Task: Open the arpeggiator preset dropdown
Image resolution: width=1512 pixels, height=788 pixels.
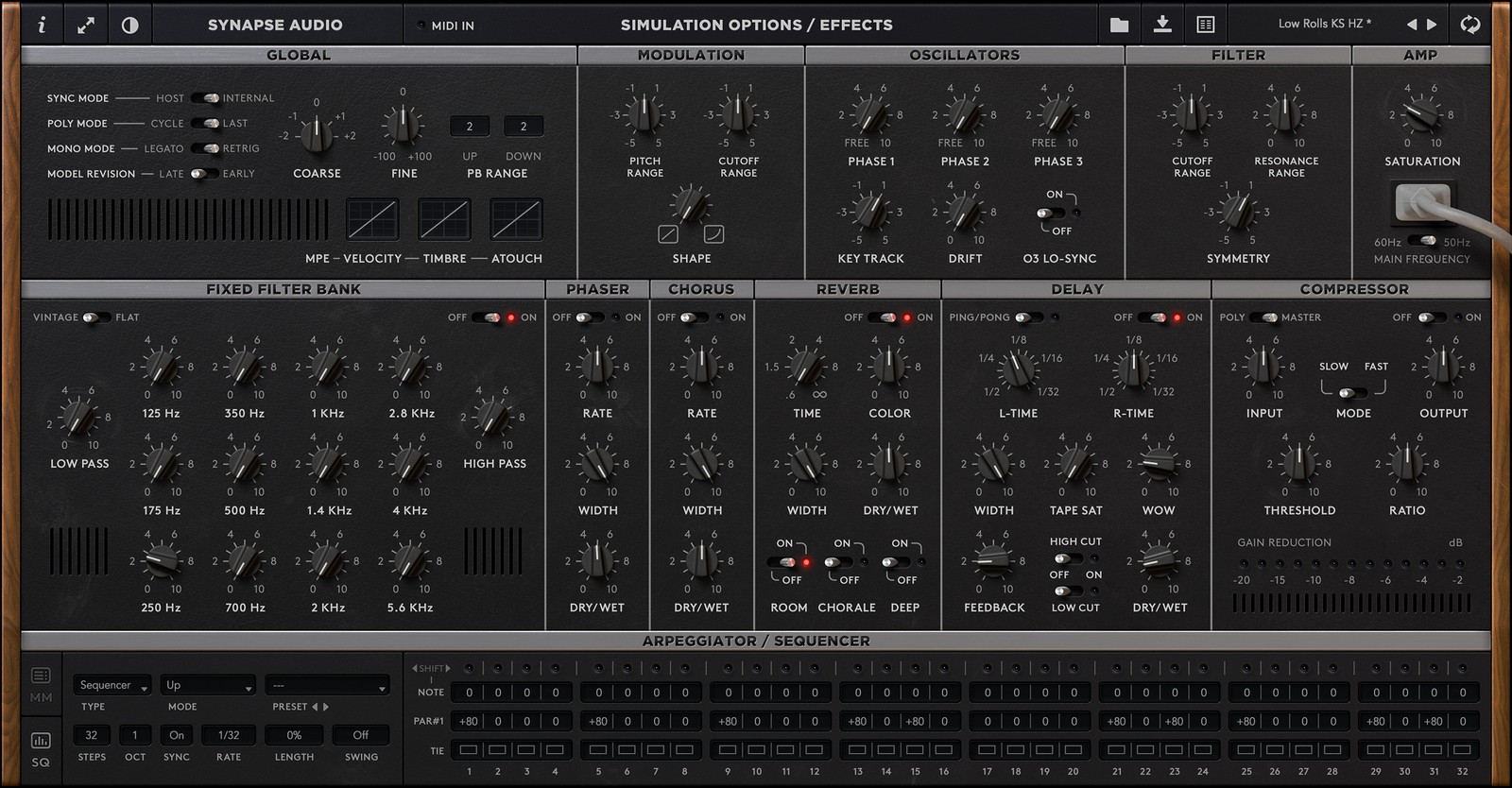Action: pos(327,685)
